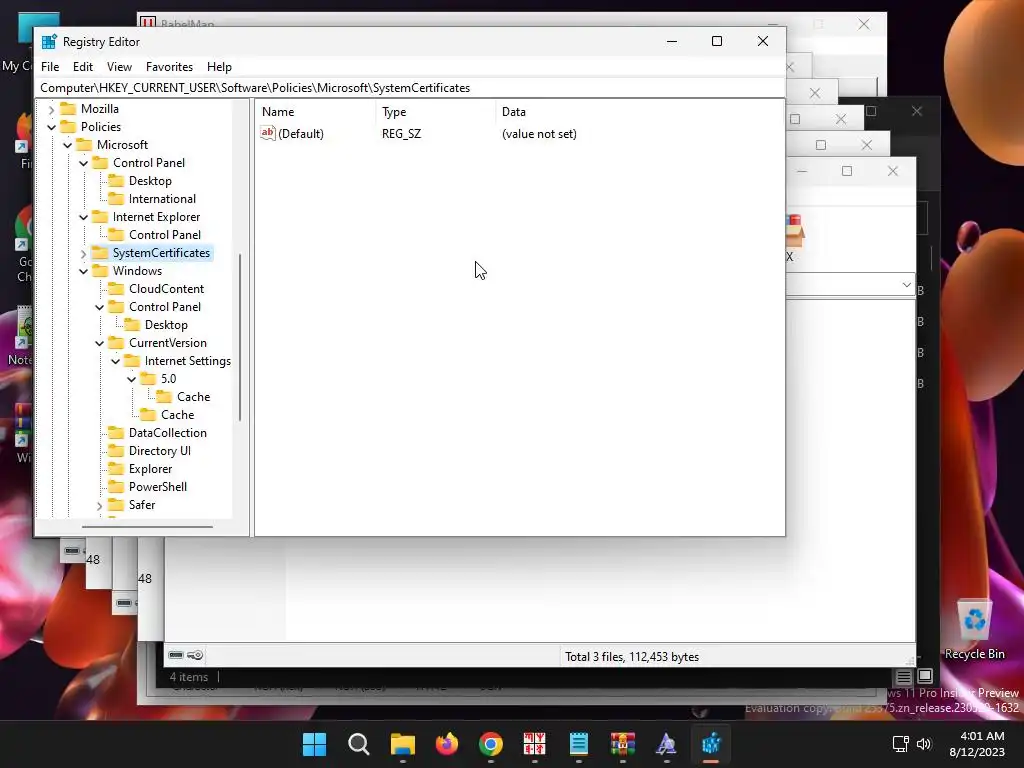Collapse the CurrentVersion key
This screenshot has height=768, width=1024.
[99, 343]
